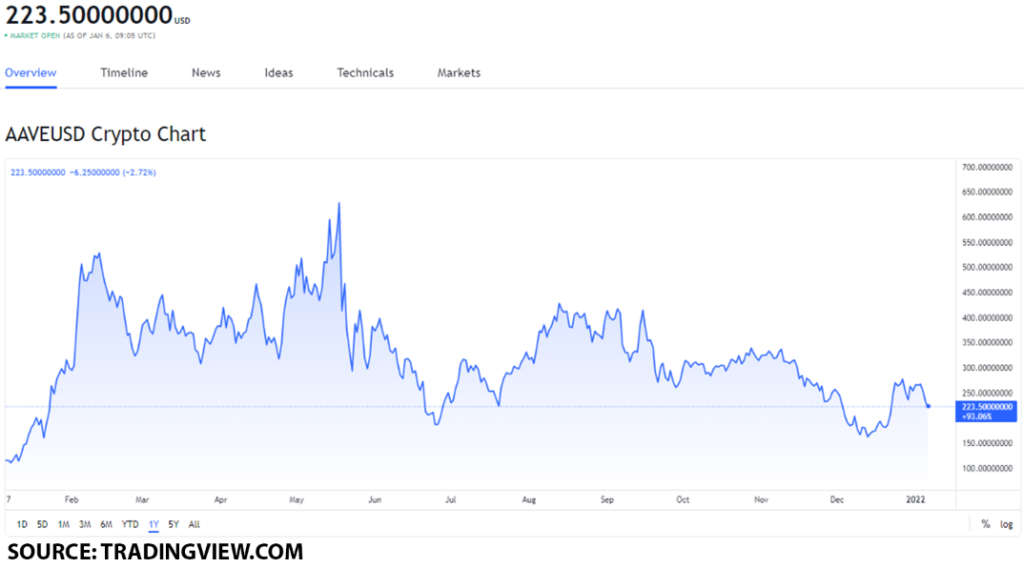Click the 500.00000000 price axis label
The image size is (1024, 568).
[987, 267]
